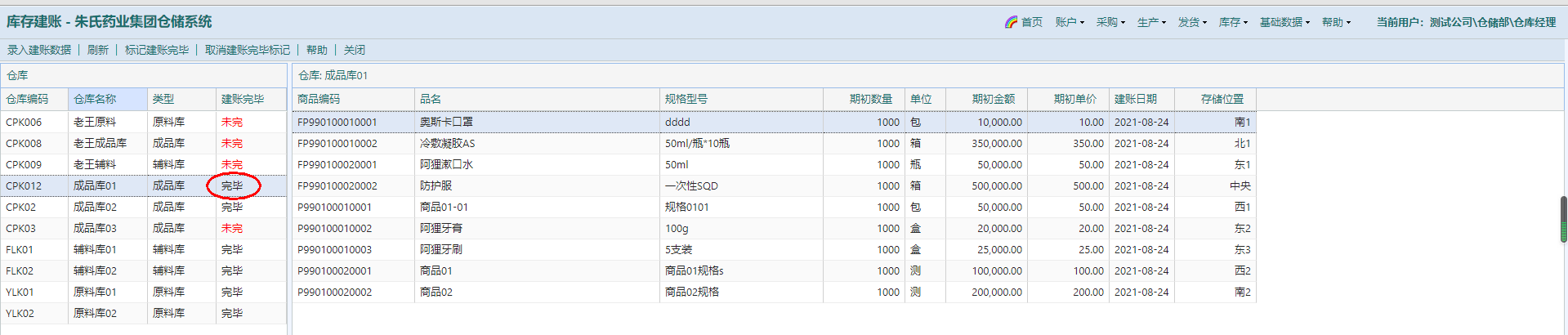
Task: Select warehouse row CPK006 老王原料
Action: (95, 122)
